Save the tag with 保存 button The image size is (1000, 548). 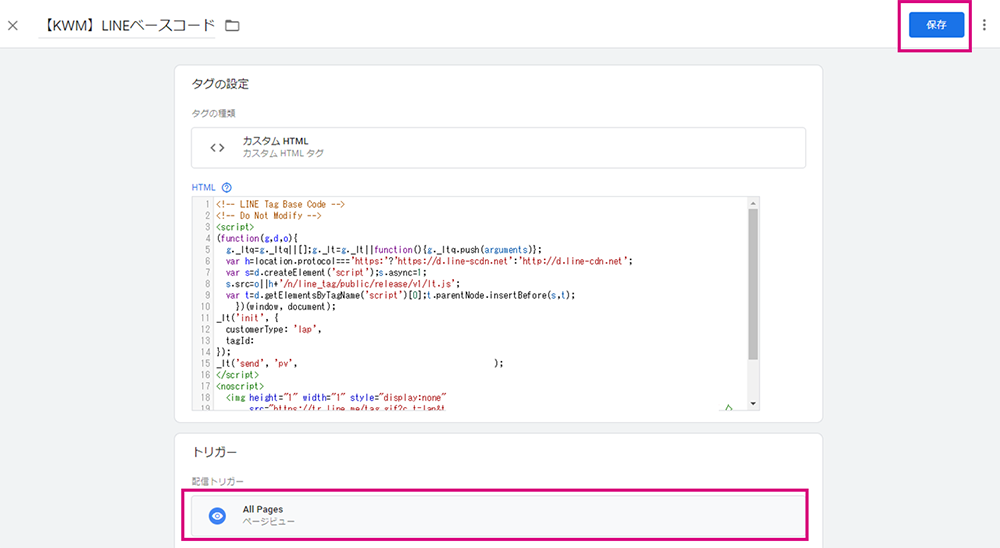click(936, 25)
